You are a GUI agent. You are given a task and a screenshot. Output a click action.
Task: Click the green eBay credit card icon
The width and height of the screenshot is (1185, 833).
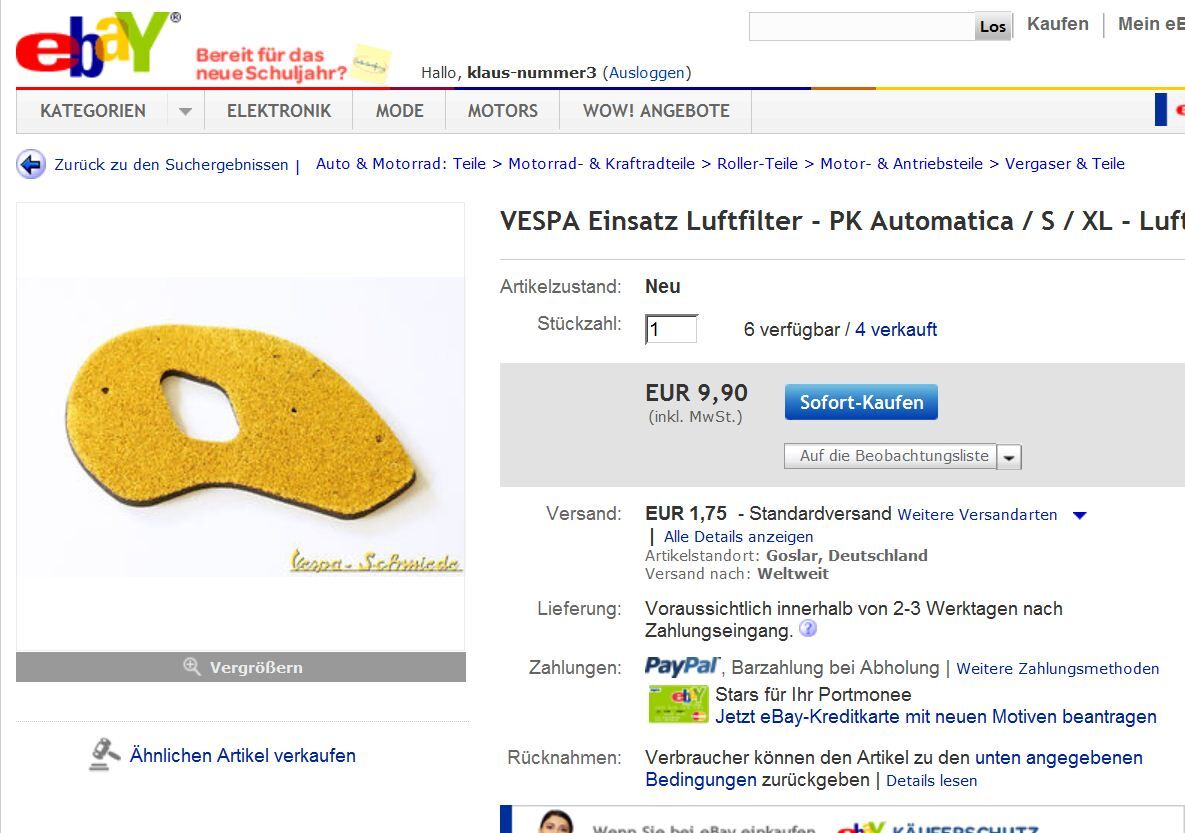click(x=678, y=704)
